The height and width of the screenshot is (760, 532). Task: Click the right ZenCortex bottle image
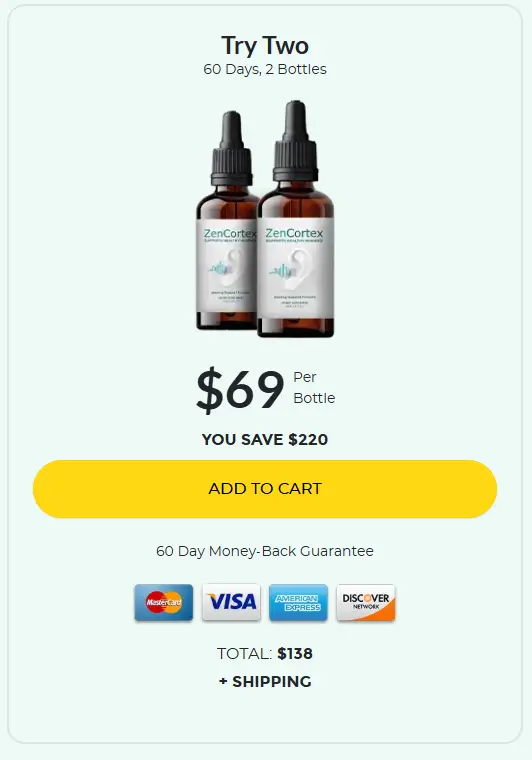pyautogui.click(x=296, y=218)
